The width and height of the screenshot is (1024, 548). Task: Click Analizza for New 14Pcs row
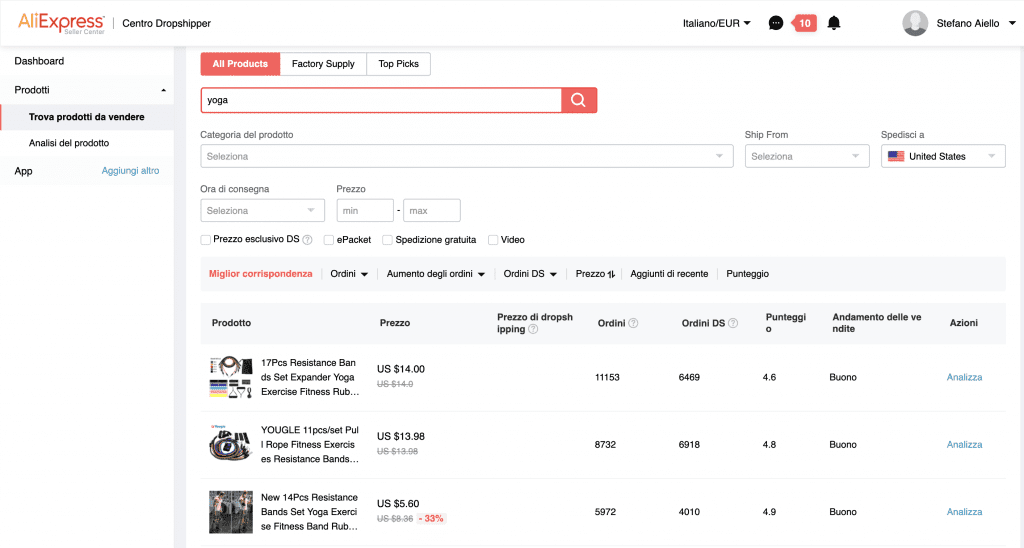(x=965, y=512)
